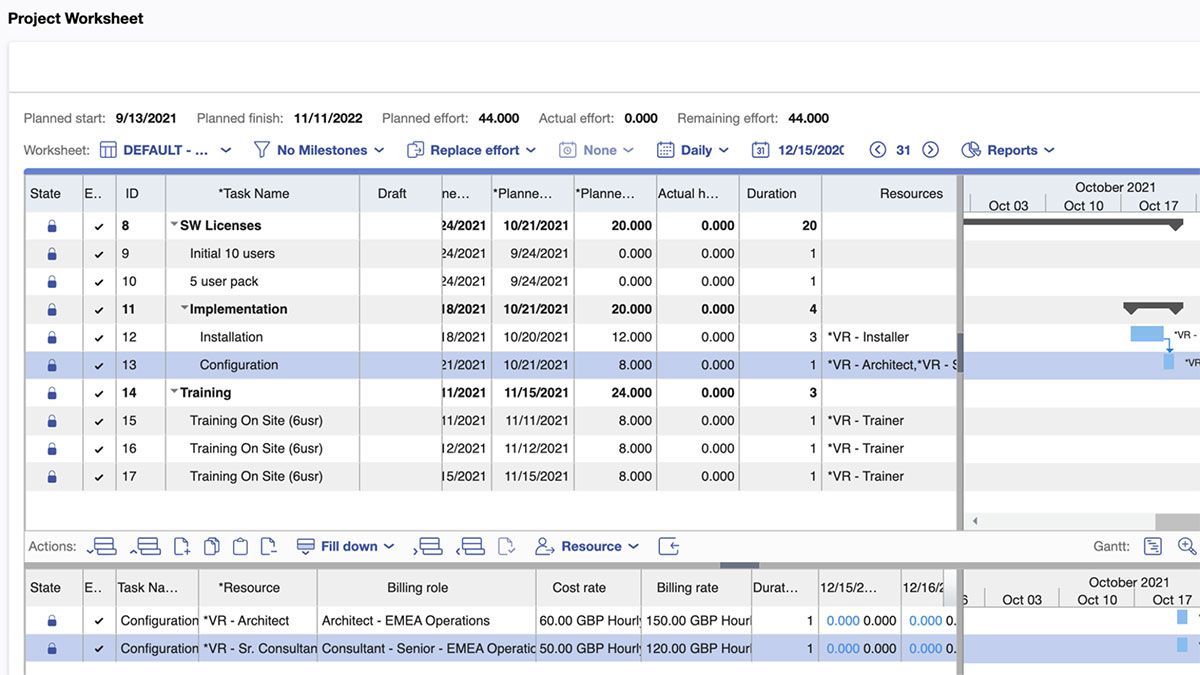Toggle the checkmark for task ID 8

click(x=98, y=226)
